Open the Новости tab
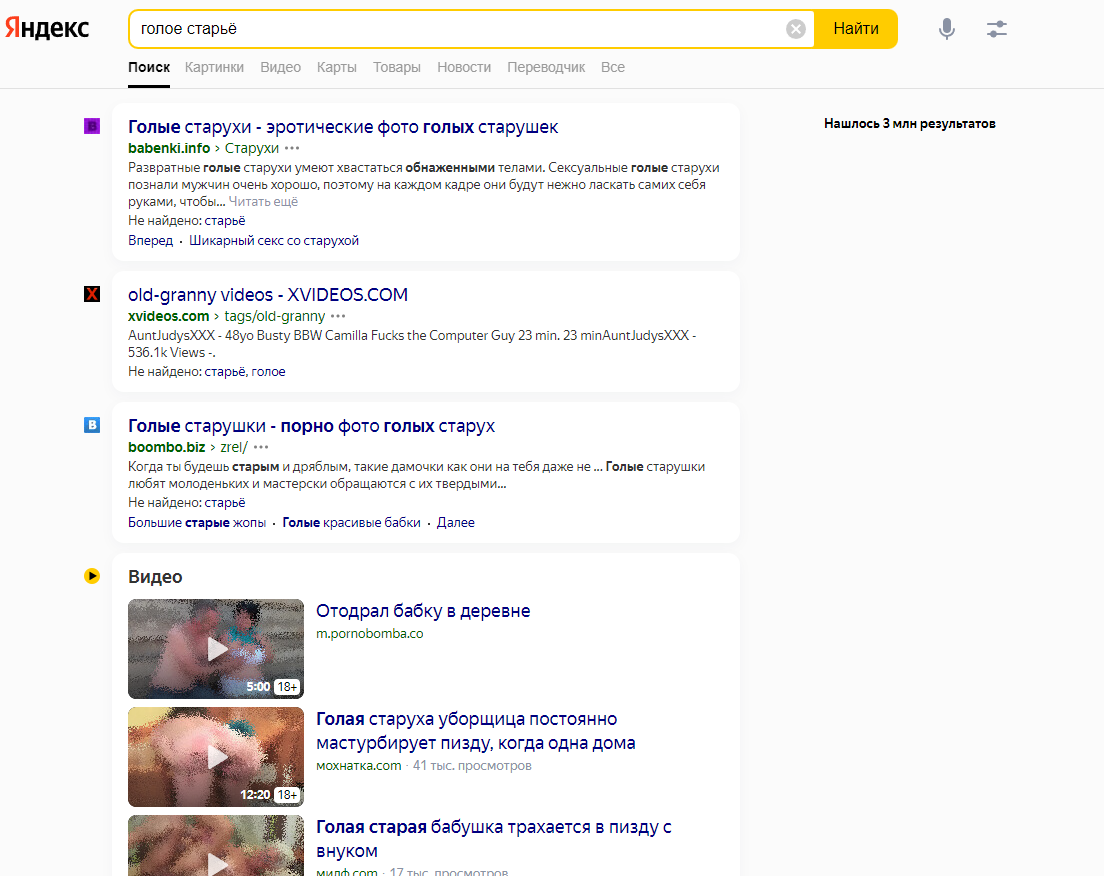 click(464, 68)
